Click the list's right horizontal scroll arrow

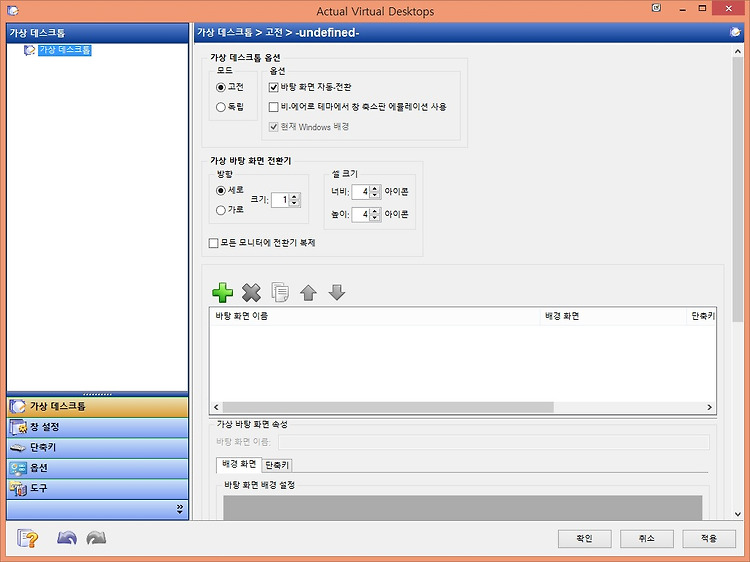(709, 408)
